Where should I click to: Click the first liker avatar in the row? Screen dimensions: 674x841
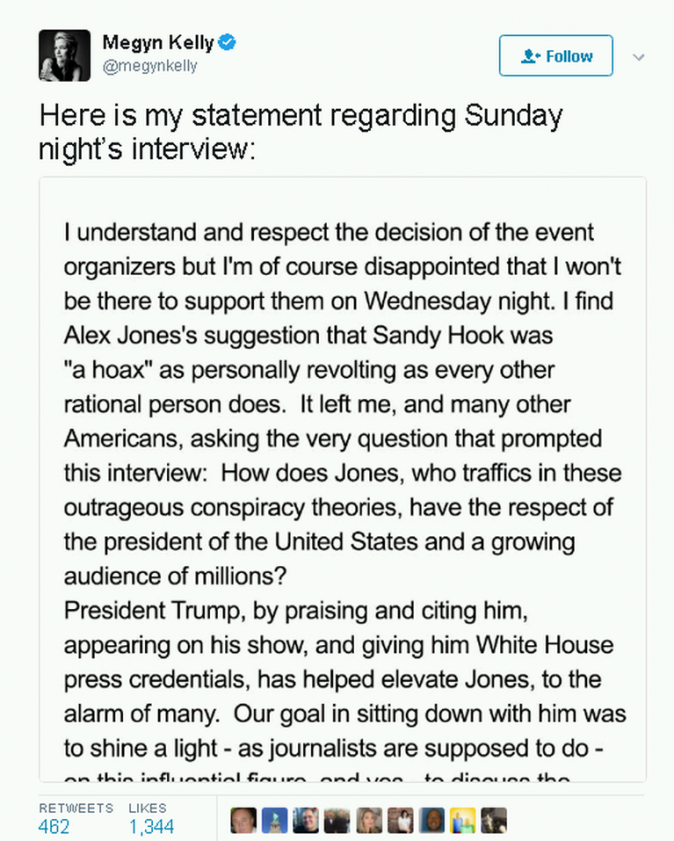click(242, 821)
